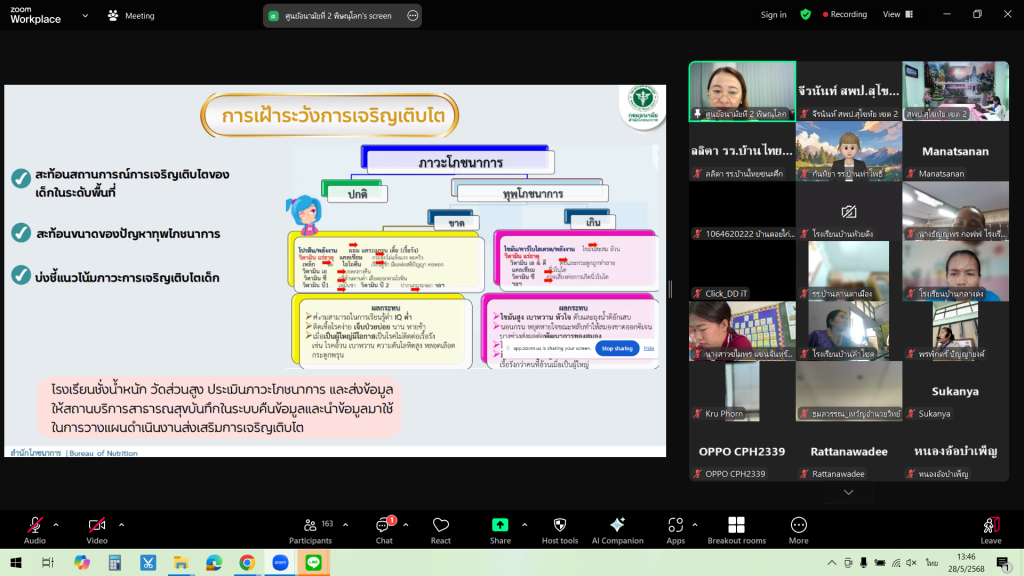
Task: Launch AI Companion
Action: coord(617,530)
